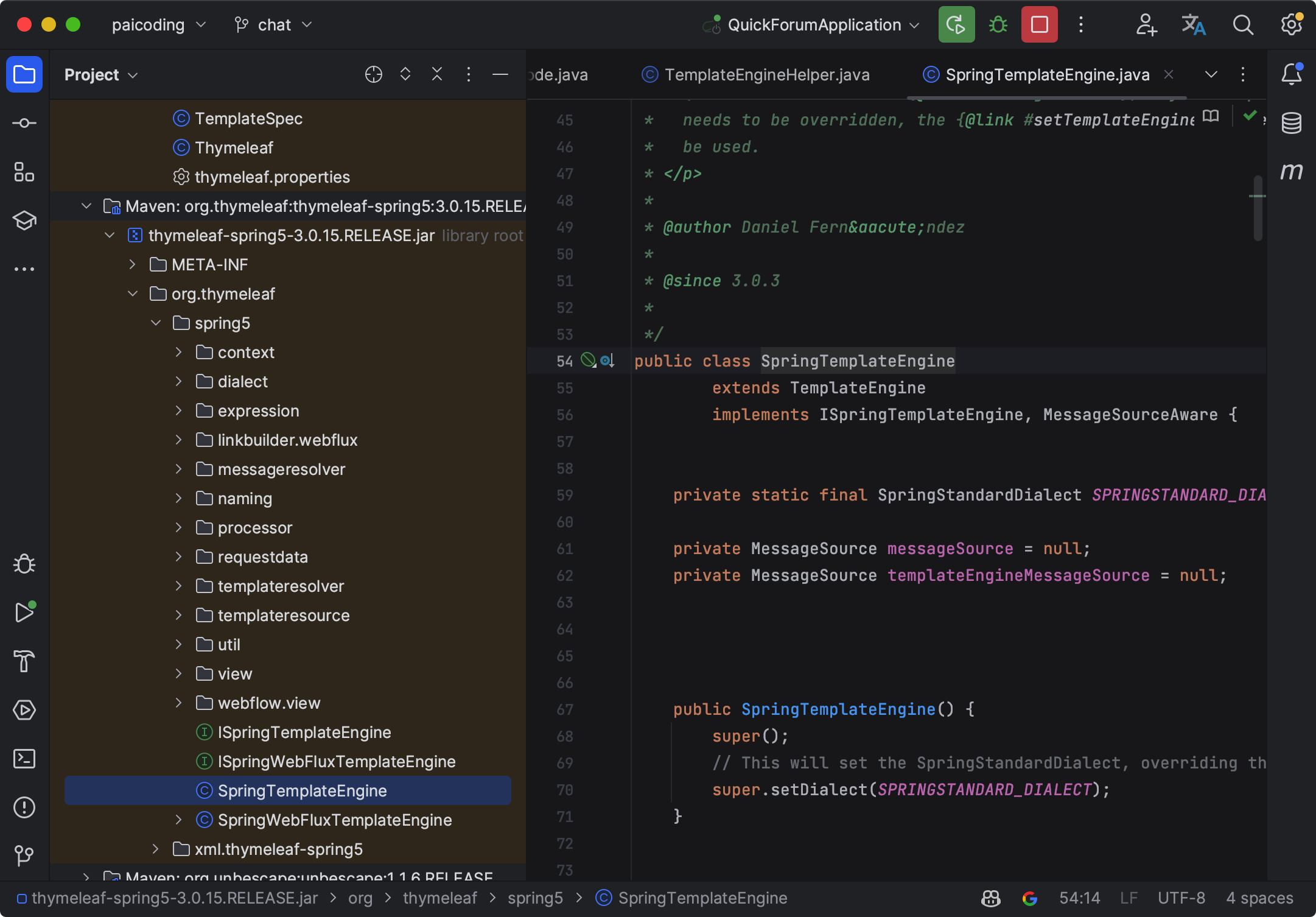Click the Google status bar icon
Screen dimensions: 1316x917
click(1030, 898)
